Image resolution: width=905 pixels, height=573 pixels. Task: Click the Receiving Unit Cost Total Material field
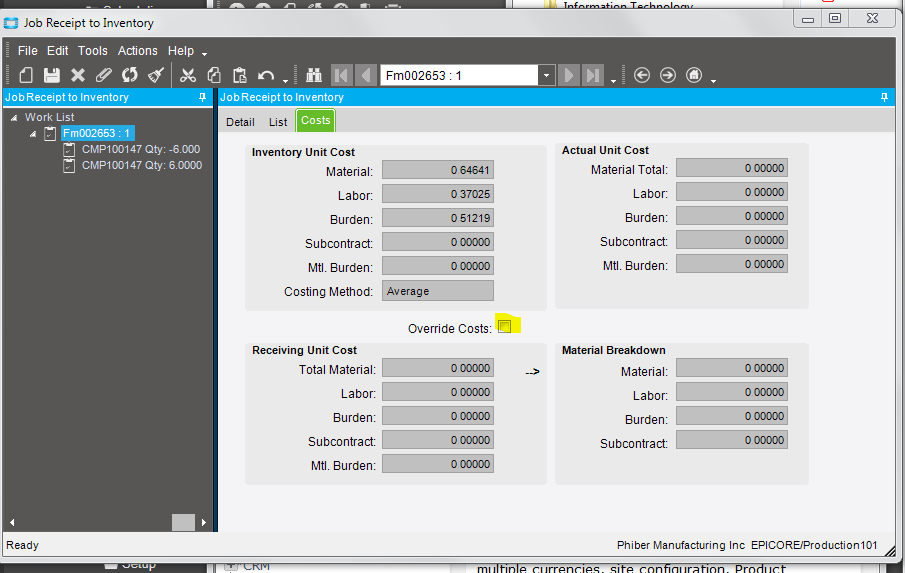pos(437,368)
